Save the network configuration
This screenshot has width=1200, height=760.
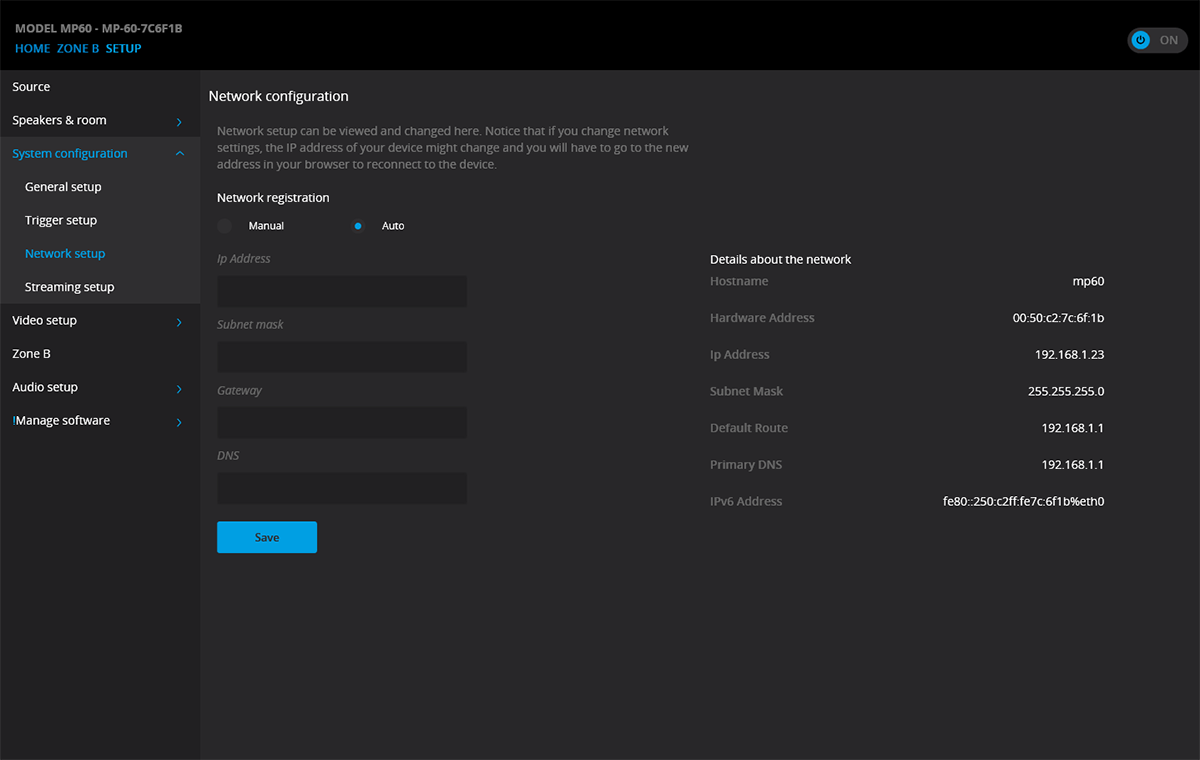coord(267,537)
